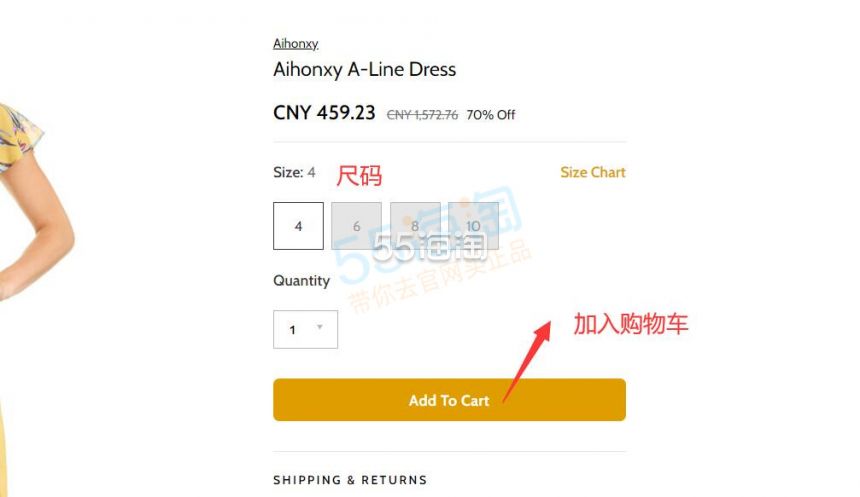Open the Aihonxy brand link
860x497 pixels.
[x=296, y=43]
